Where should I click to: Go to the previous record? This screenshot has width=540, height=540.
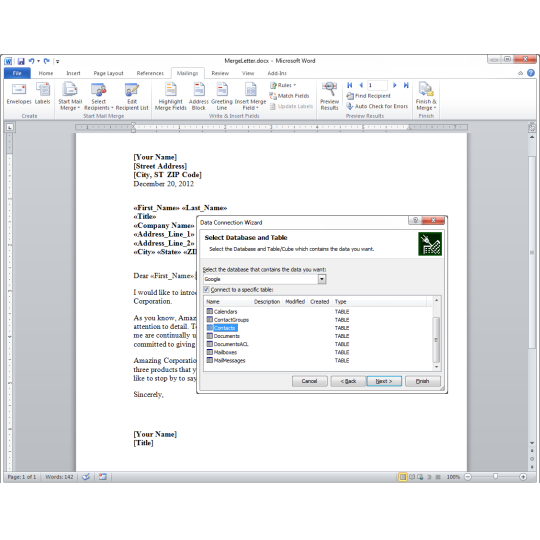(x=361, y=85)
